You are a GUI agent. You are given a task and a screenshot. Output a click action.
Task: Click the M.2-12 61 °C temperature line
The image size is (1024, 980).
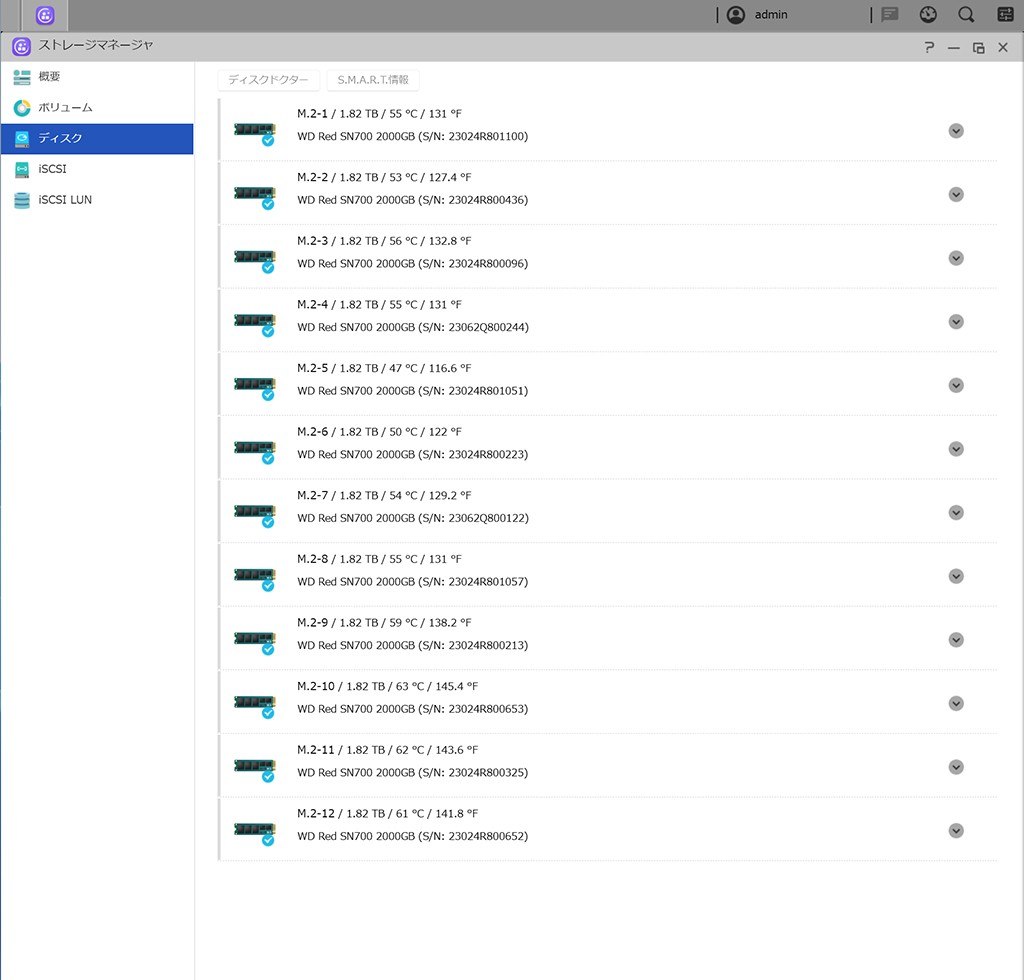click(x=387, y=814)
